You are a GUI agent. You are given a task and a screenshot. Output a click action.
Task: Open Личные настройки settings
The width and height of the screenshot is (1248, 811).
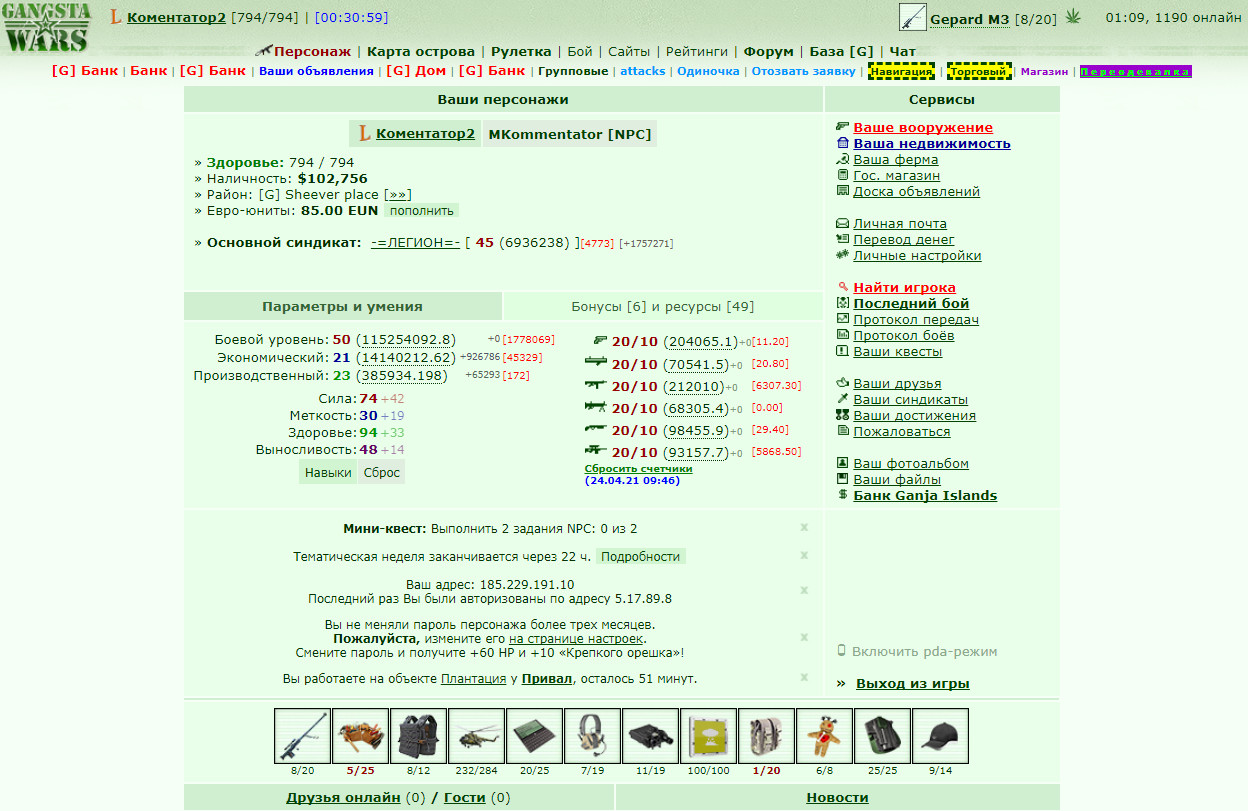click(917, 255)
